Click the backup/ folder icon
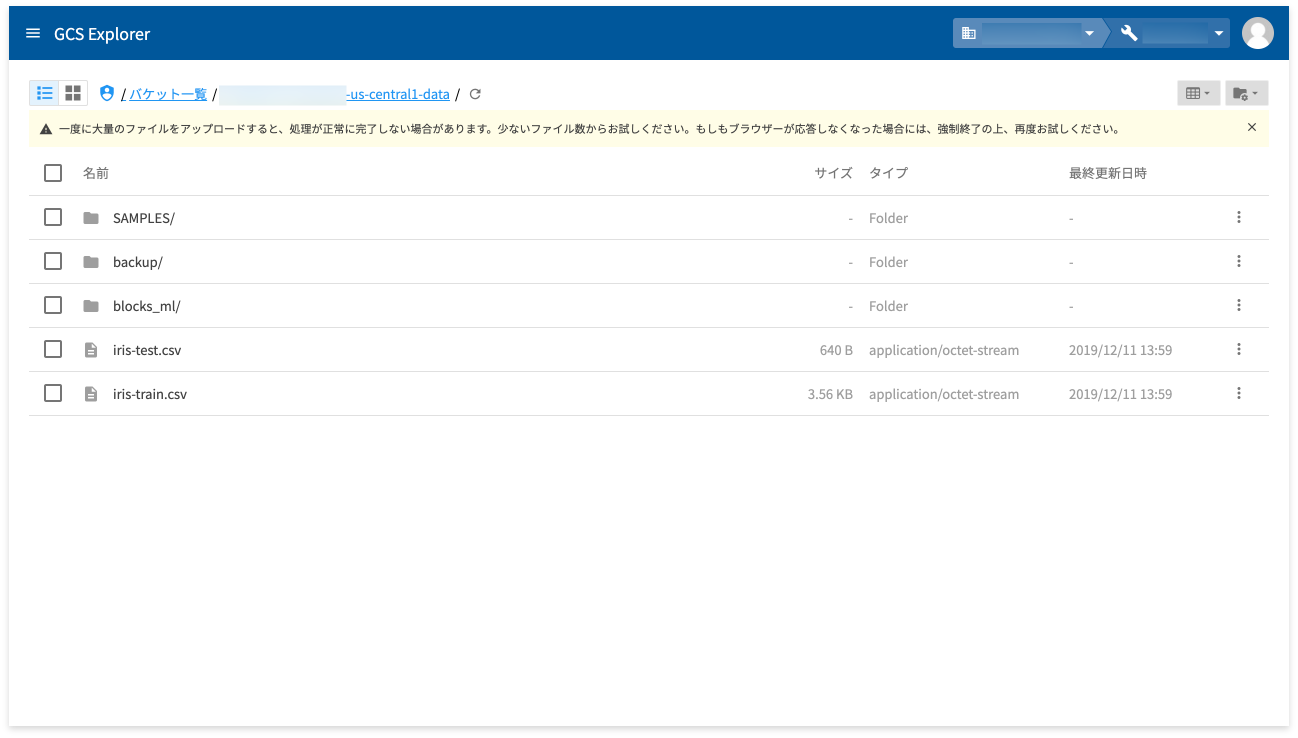The height and width of the screenshot is (738, 1298). 91,262
